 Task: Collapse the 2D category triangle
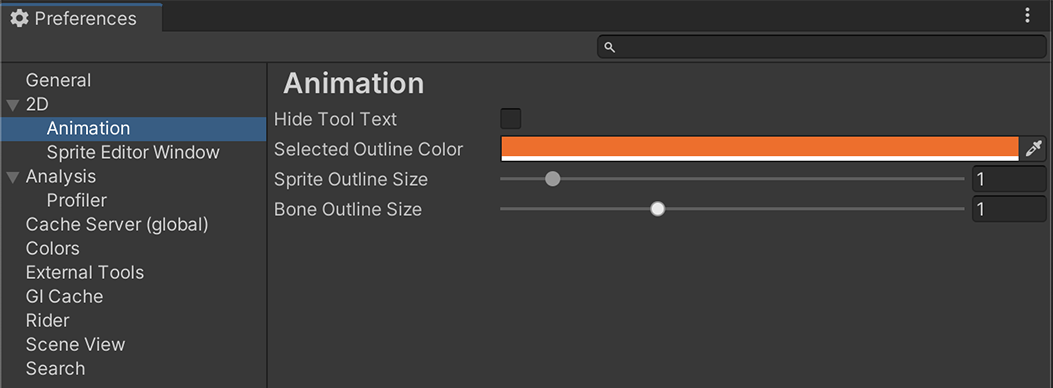click(x=13, y=105)
